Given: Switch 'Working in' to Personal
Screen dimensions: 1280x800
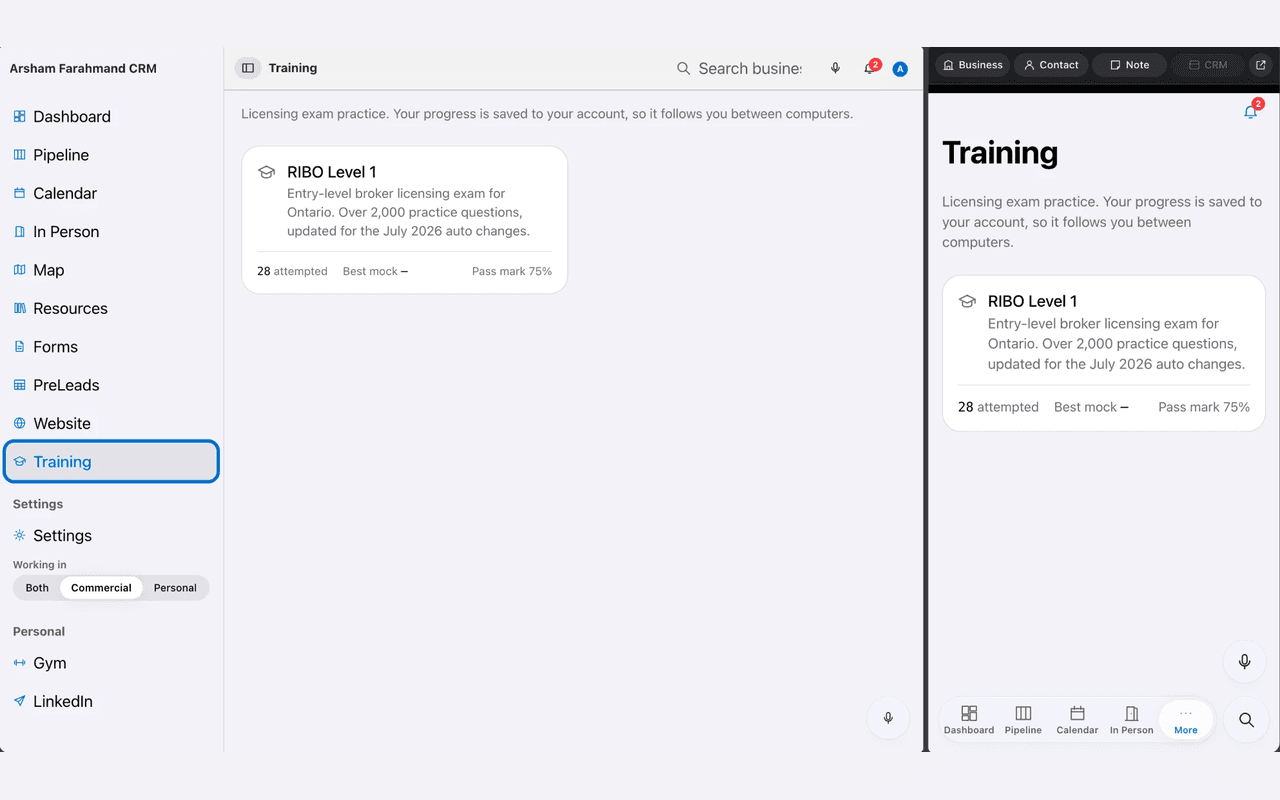Looking at the screenshot, I should (175, 588).
